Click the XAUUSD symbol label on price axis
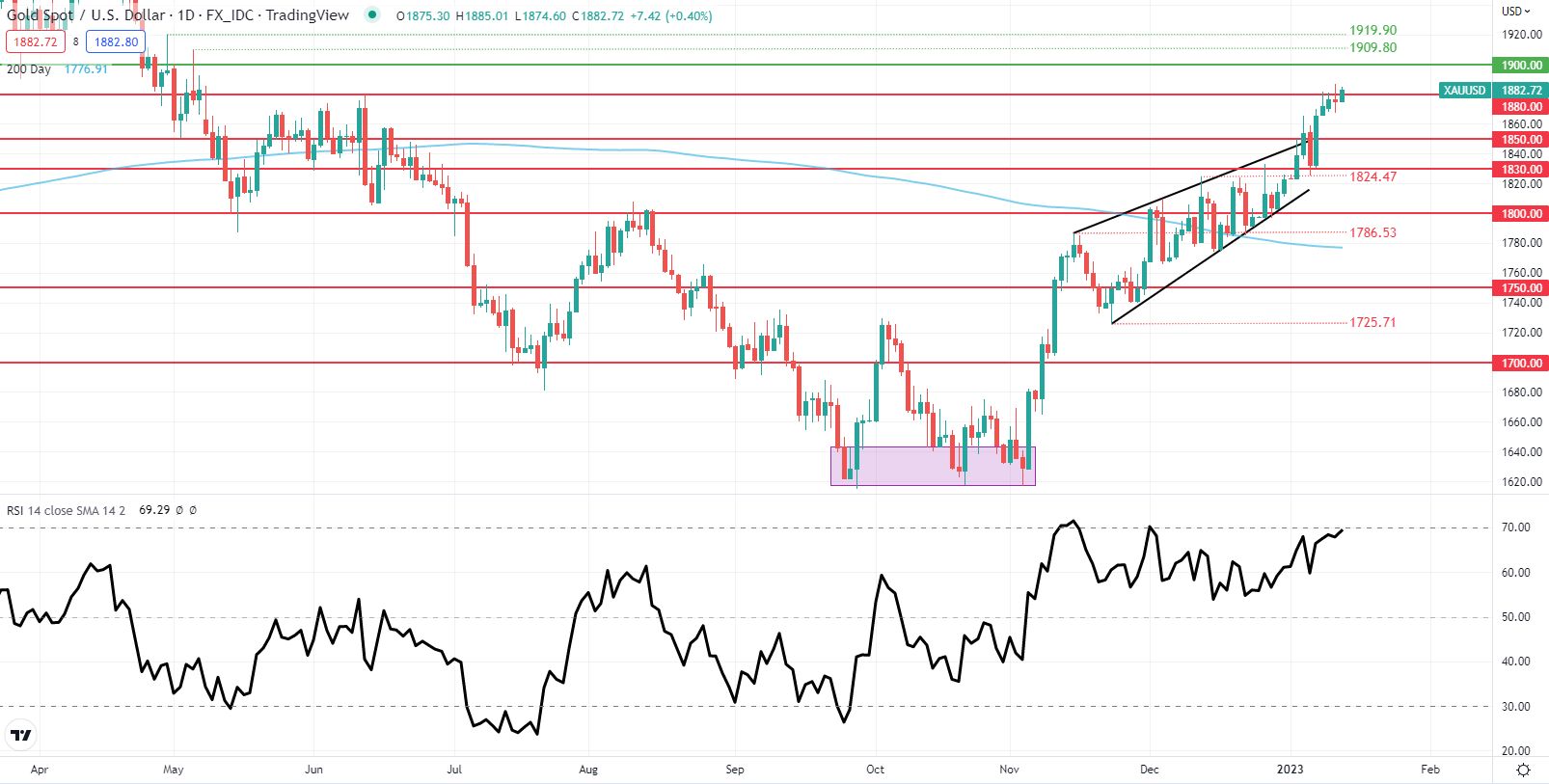 coord(1464,91)
